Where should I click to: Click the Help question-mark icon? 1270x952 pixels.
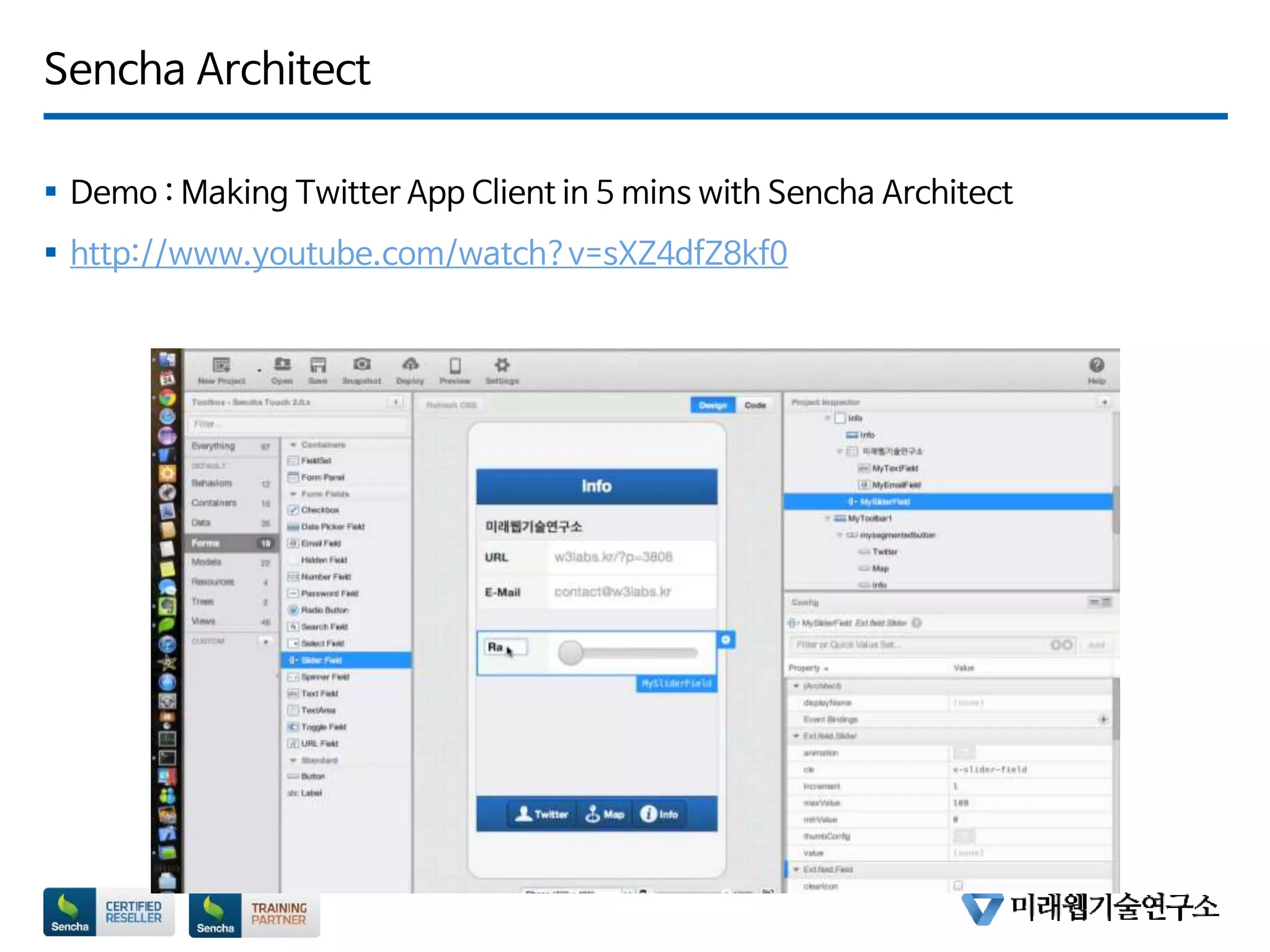point(1096,364)
